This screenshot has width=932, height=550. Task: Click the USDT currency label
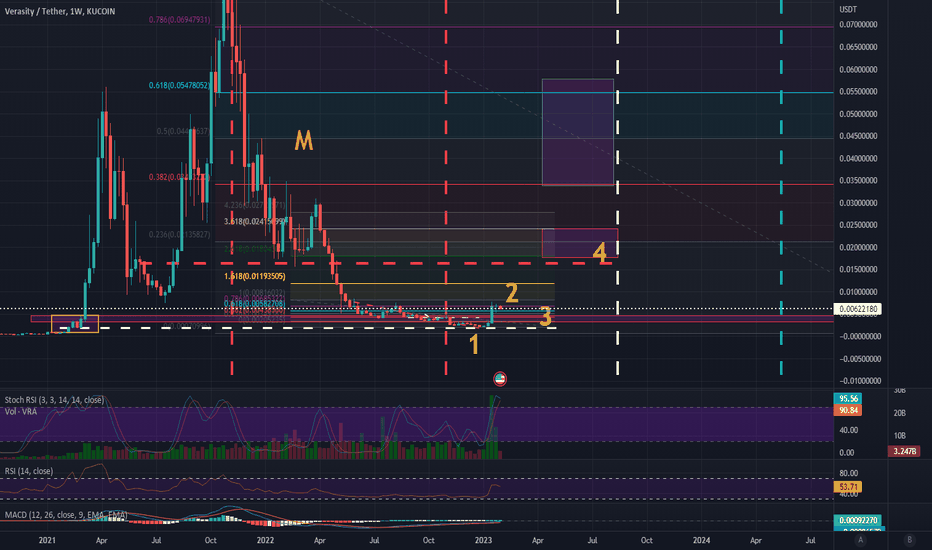(848, 10)
